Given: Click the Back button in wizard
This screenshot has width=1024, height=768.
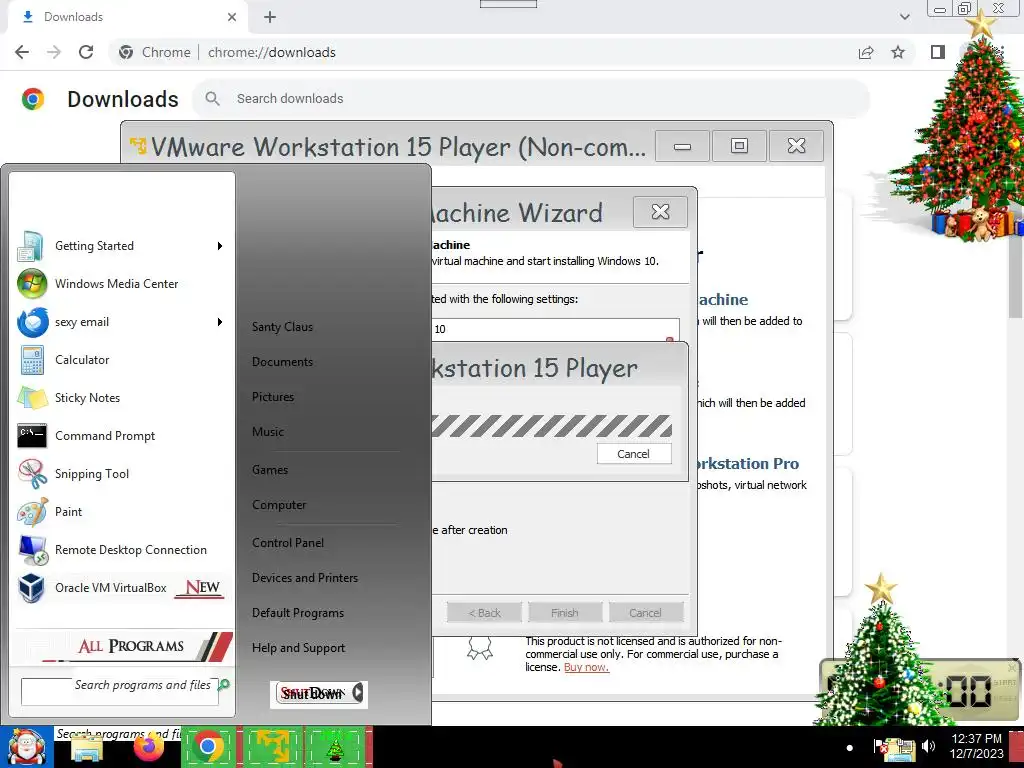Looking at the screenshot, I should coord(485,613).
